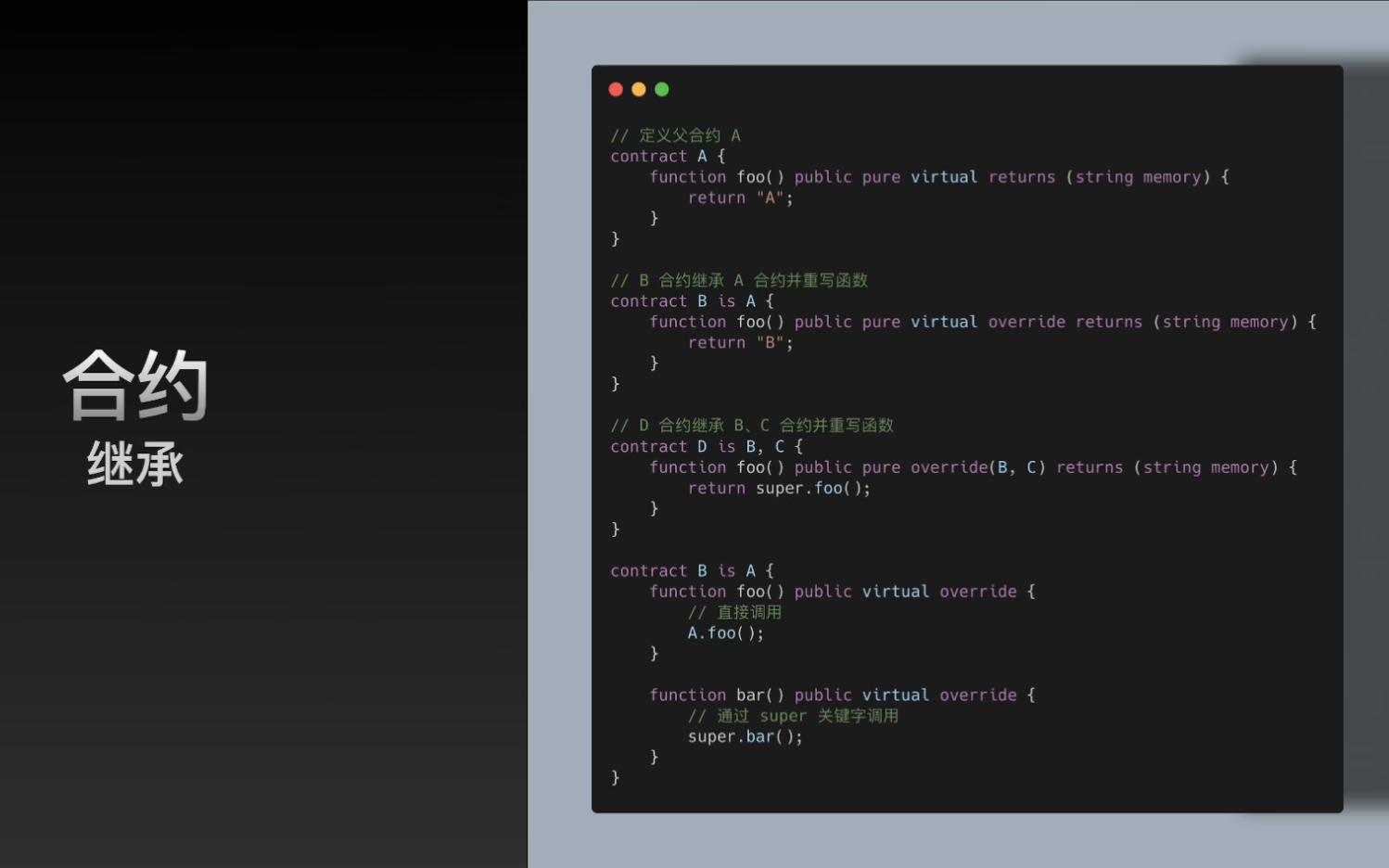The image size is (1389, 868).
Task: Click the return "A"; statement
Action: coord(740,198)
